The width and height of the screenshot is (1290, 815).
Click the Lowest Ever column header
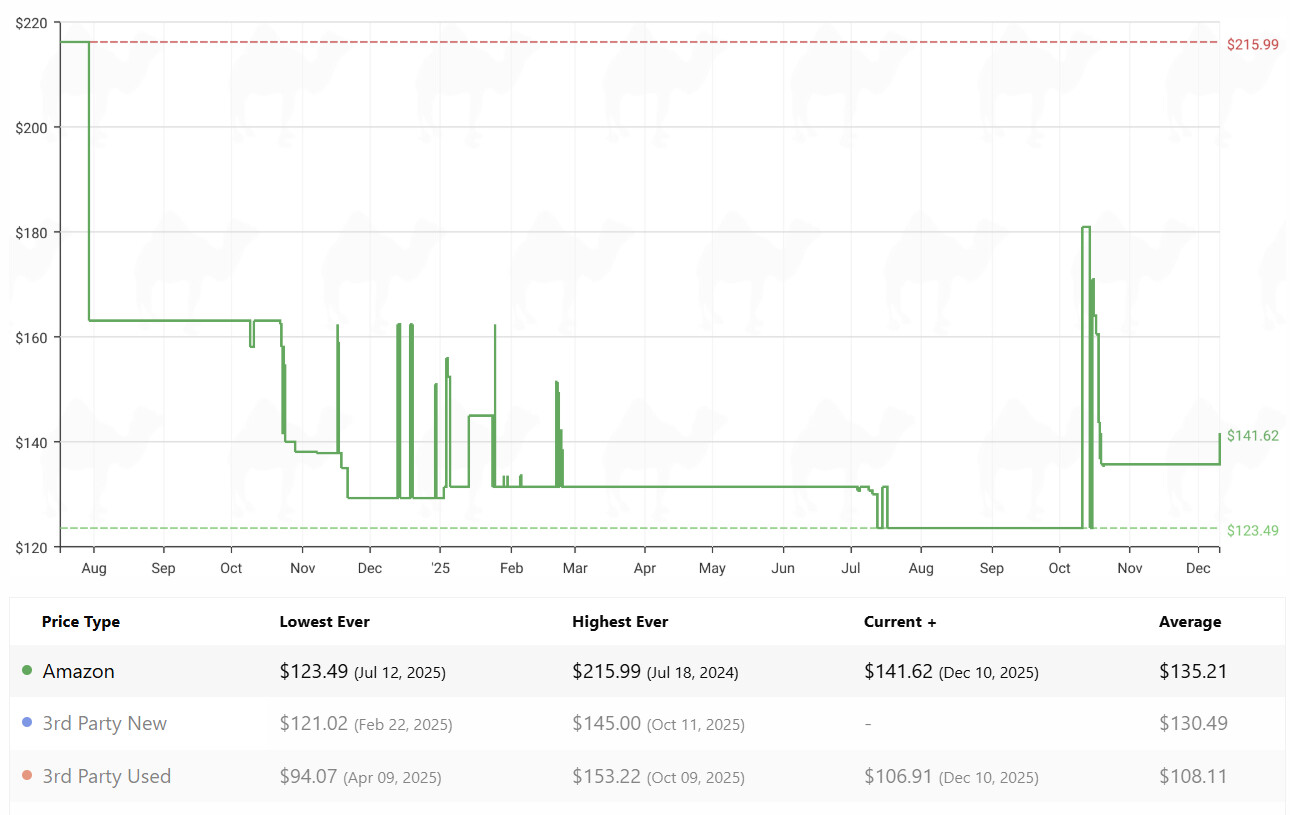click(324, 622)
